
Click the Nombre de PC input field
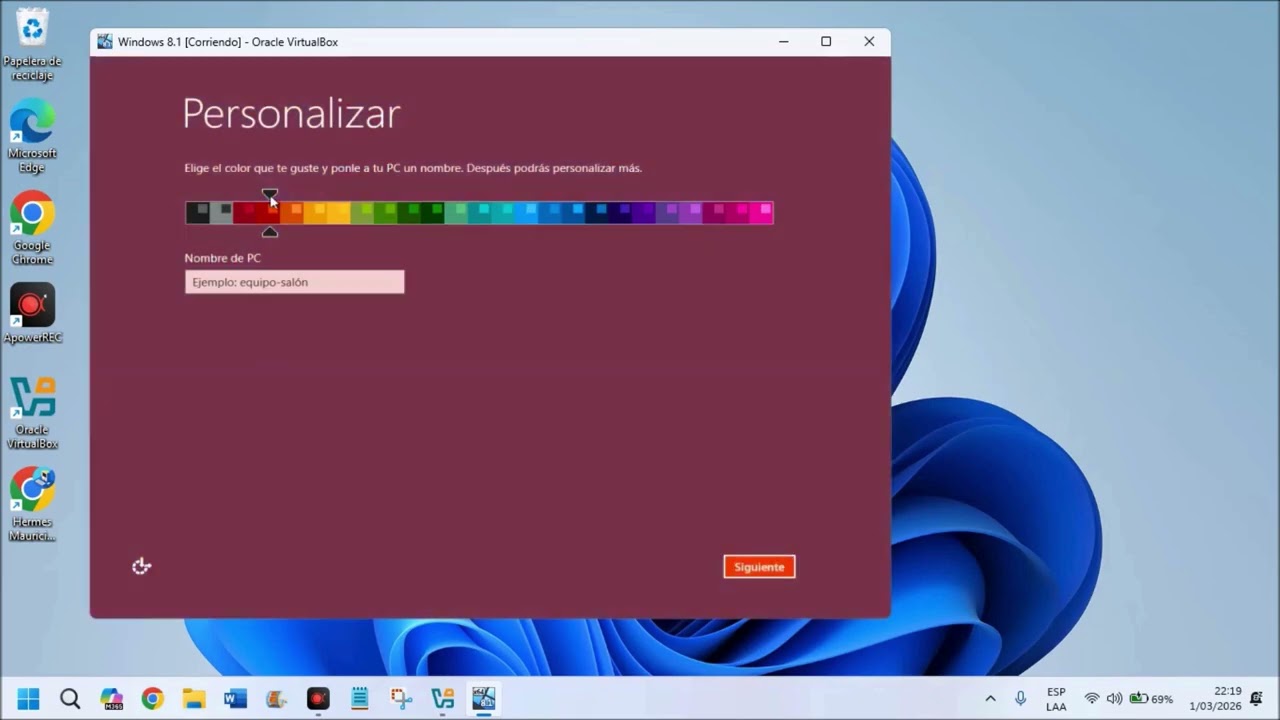point(295,282)
